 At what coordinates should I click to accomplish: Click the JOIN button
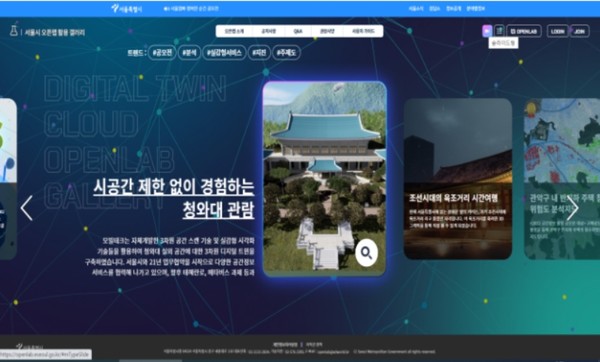pos(579,31)
